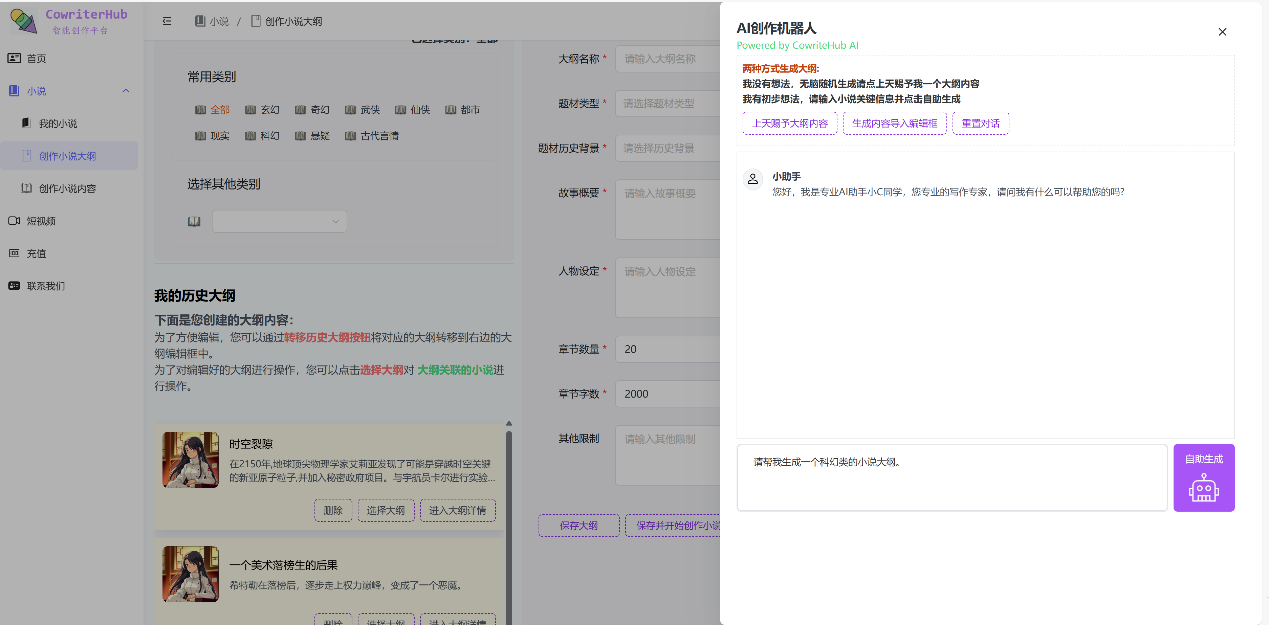Click the 我的历史大纲 heading
This screenshot has width=1269, height=625.
[x=195, y=295]
